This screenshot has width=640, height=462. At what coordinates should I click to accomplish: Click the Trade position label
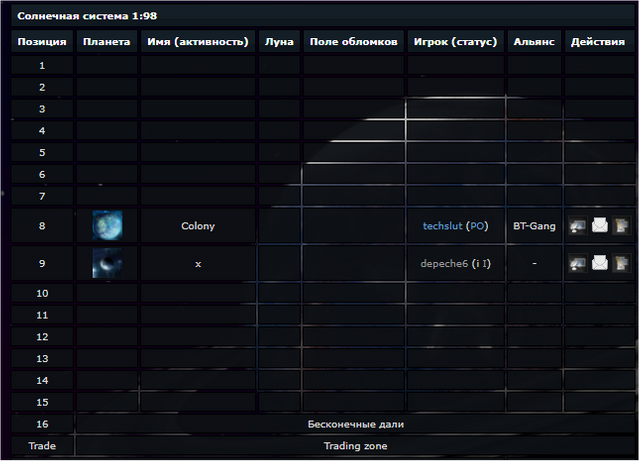42,446
